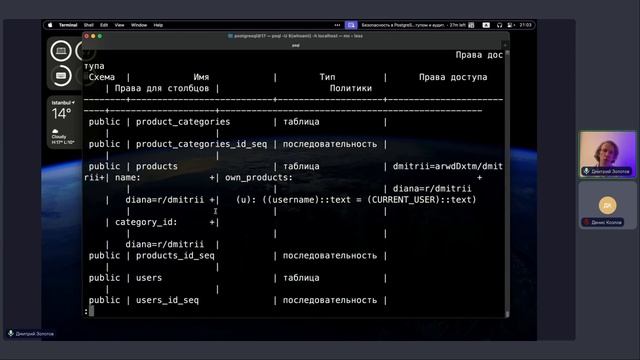The image size is (640, 360).
Task: Click the cloudy weather icon in widget
Action: point(55,131)
